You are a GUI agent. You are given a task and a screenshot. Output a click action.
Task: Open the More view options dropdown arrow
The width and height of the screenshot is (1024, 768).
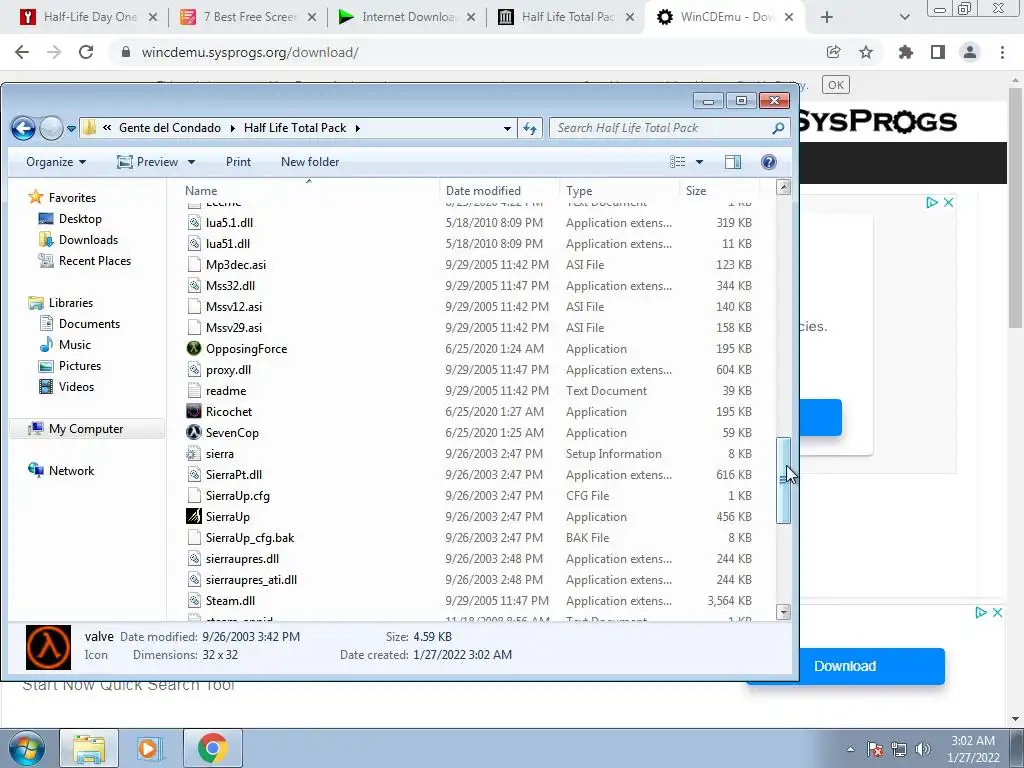point(699,162)
